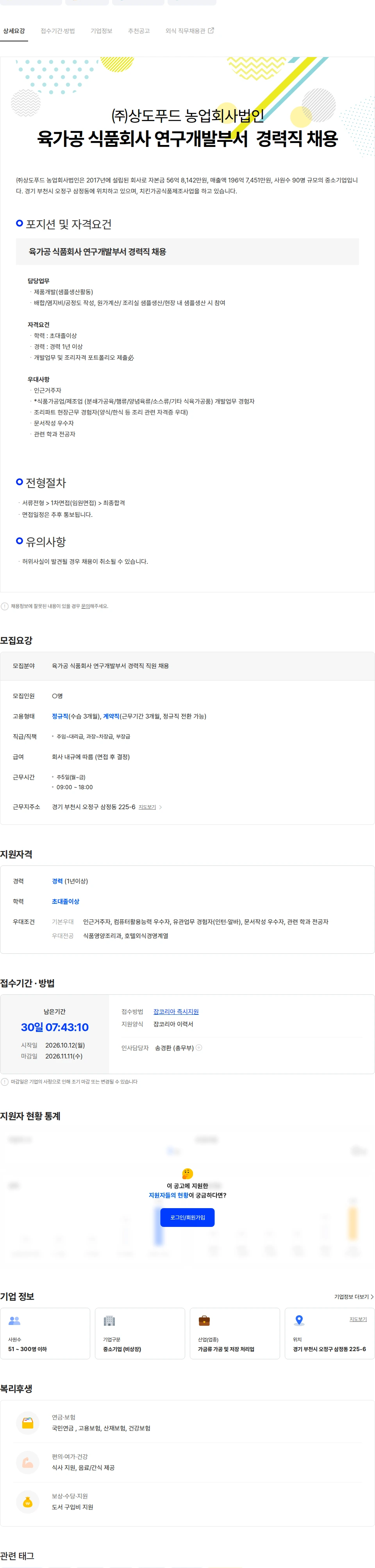Click the 초대졸이상 education requirement

pyautogui.click(x=66, y=901)
